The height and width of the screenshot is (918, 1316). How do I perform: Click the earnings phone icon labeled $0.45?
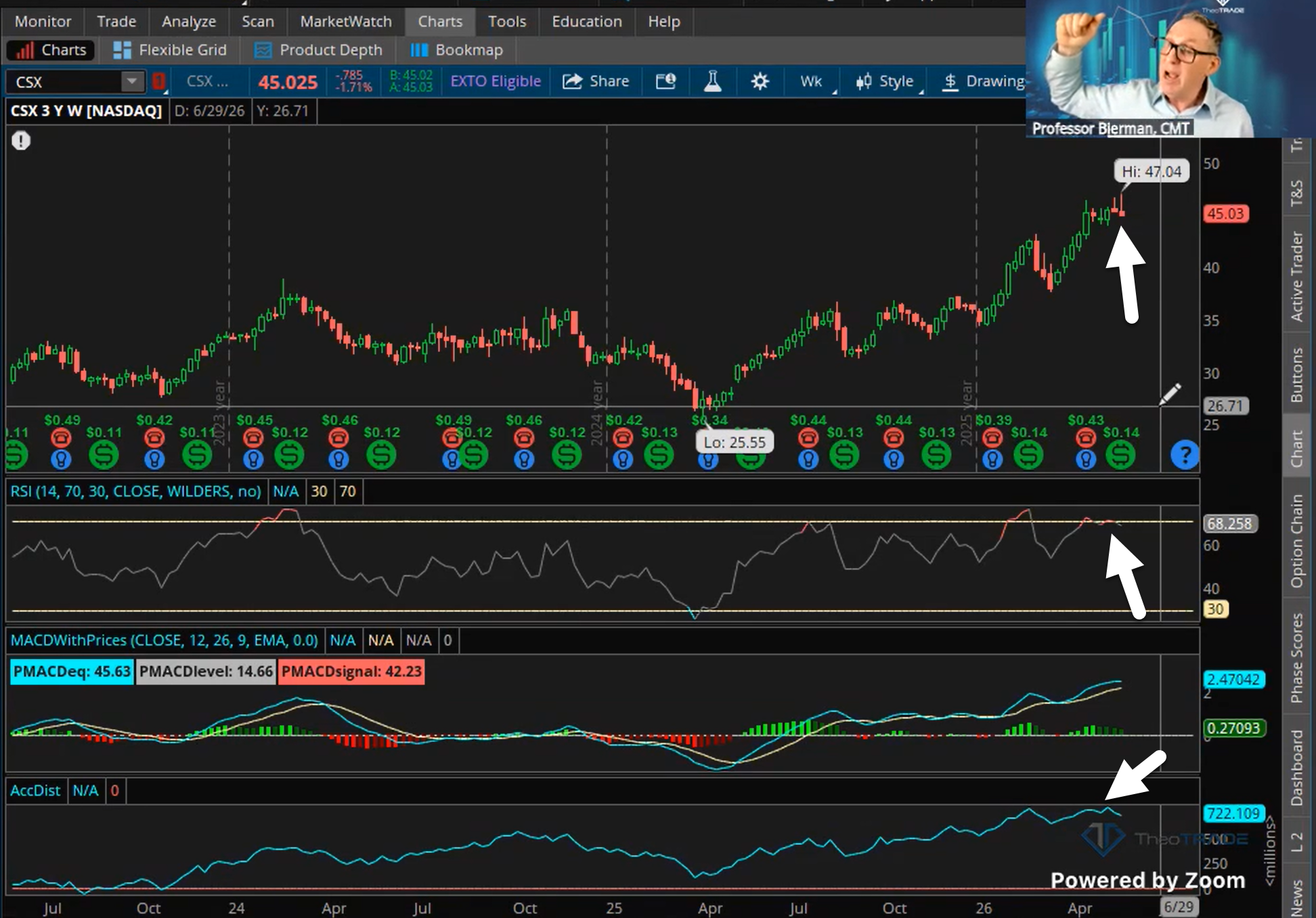click(x=253, y=438)
